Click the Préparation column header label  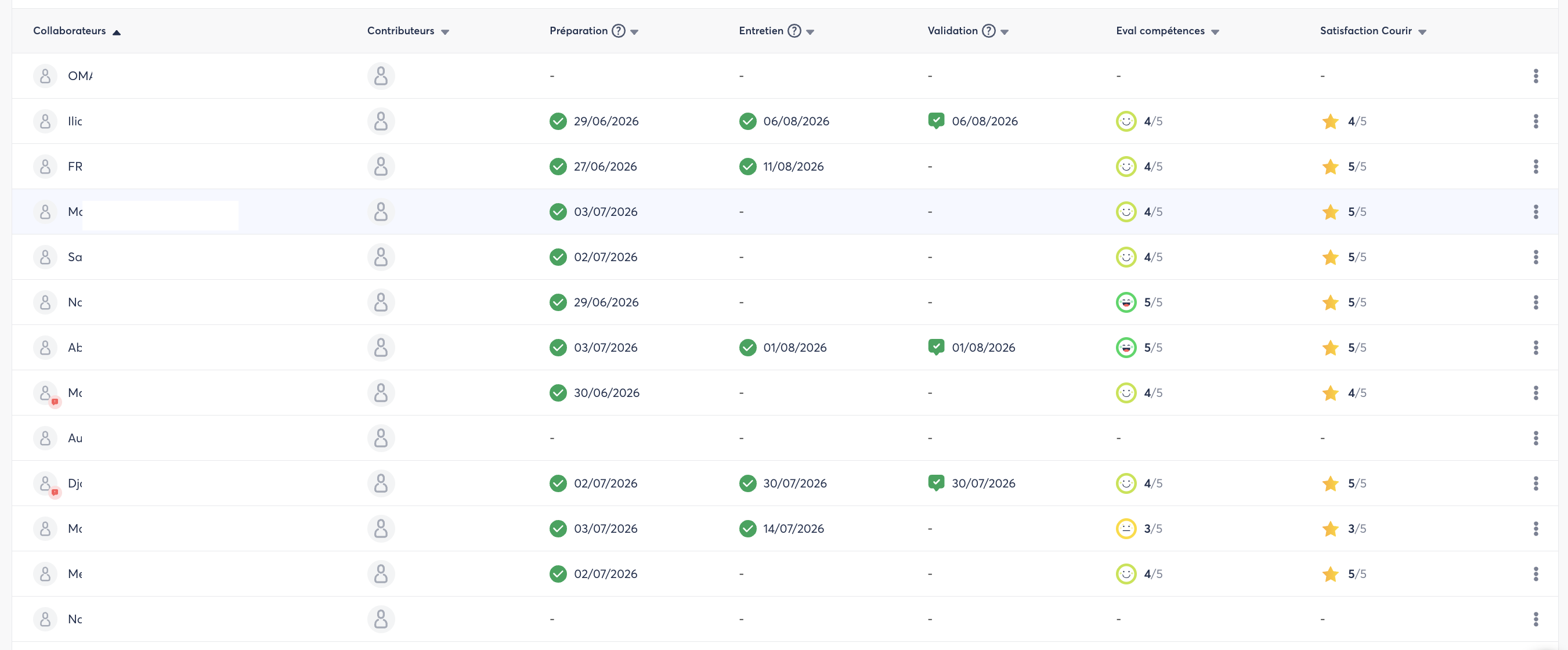pos(578,31)
